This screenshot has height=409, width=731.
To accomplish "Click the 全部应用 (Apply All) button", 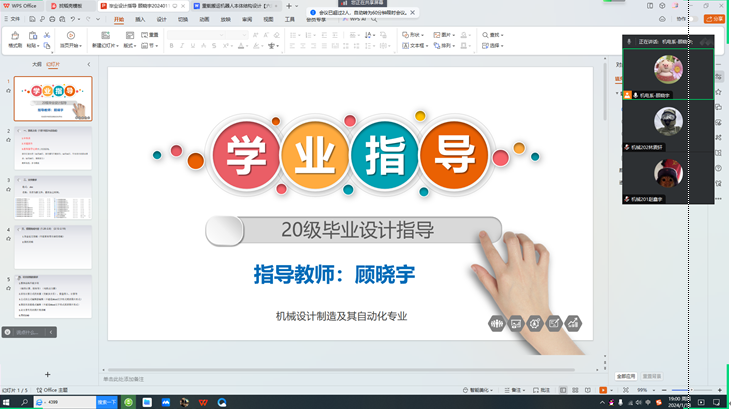I will 626,376.
